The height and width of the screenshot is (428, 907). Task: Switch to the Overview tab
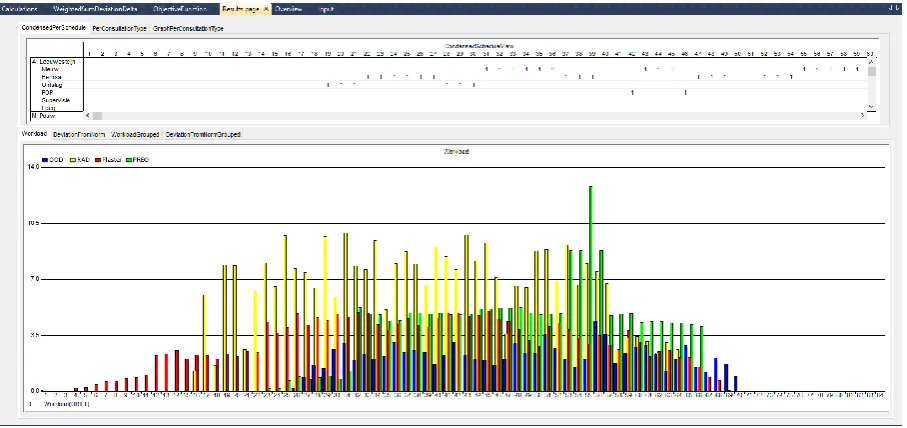click(288, 9)
